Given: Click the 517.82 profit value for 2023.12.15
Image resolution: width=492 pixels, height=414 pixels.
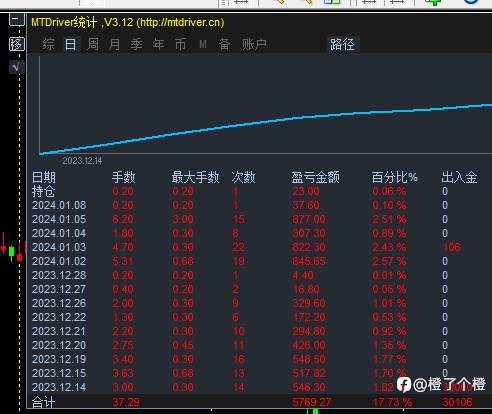Looking at the screenshot, I should [309, 373].
